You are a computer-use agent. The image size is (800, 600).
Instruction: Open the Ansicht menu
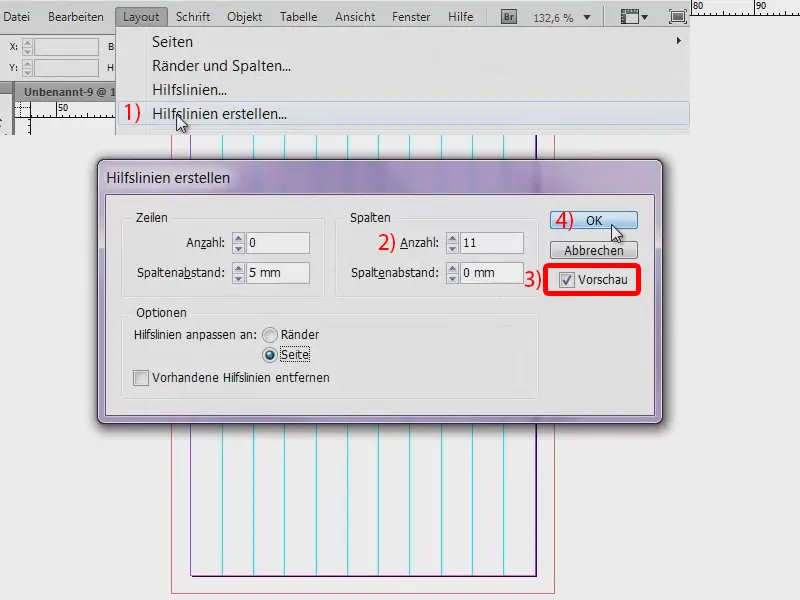[355, 17]
